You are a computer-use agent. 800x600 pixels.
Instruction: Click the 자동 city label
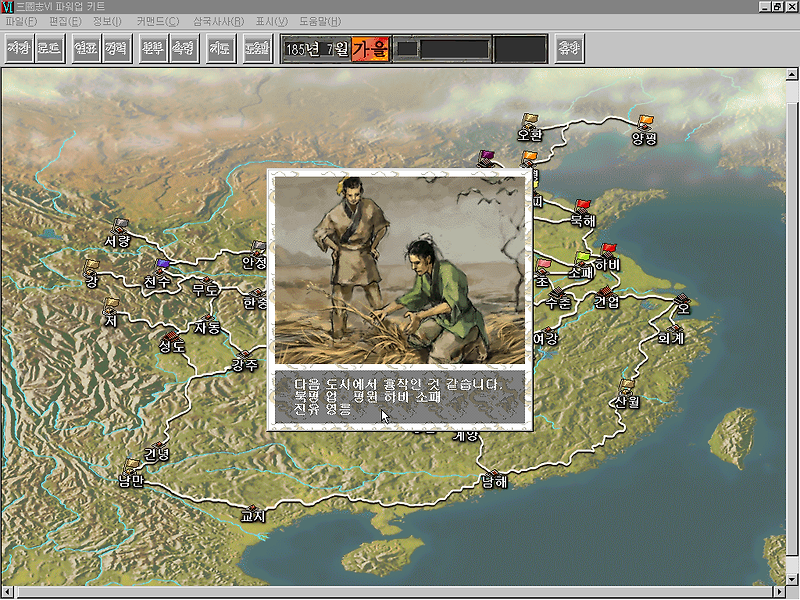tap(207, 328)
